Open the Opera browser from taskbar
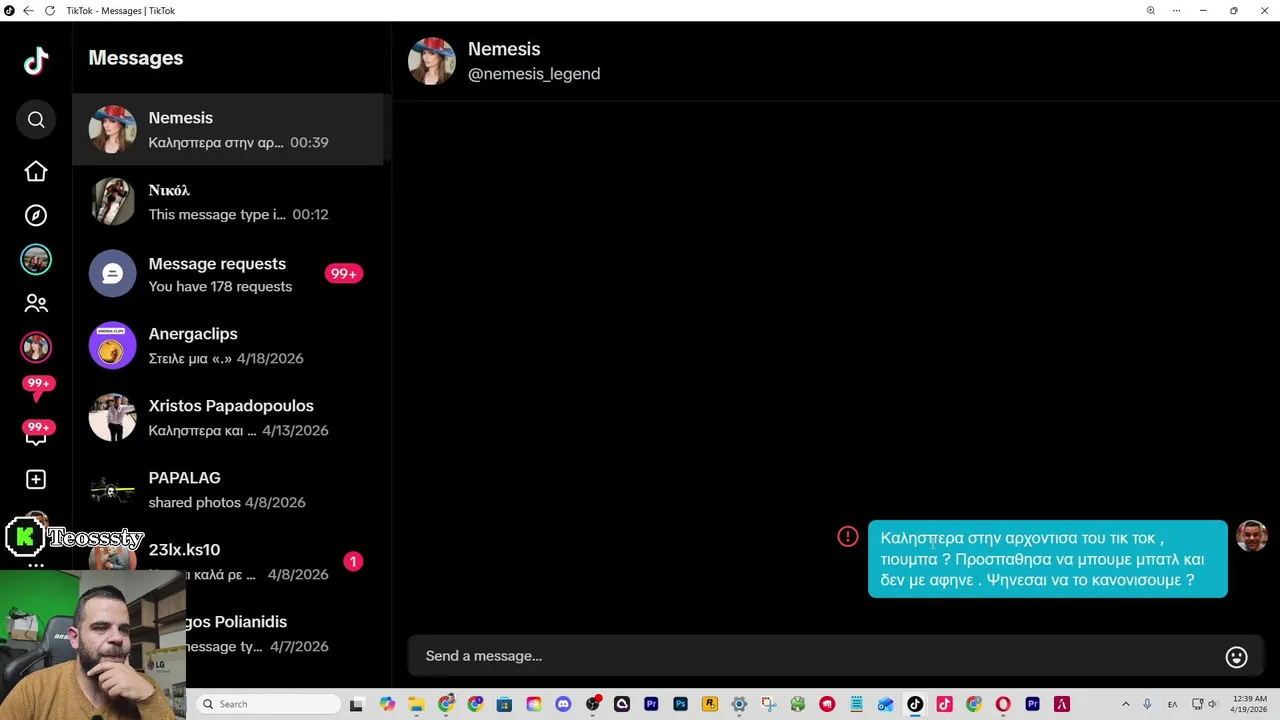Image resolution: width=1280 pixels, height=720 pixels. [x=1003, y=704]
